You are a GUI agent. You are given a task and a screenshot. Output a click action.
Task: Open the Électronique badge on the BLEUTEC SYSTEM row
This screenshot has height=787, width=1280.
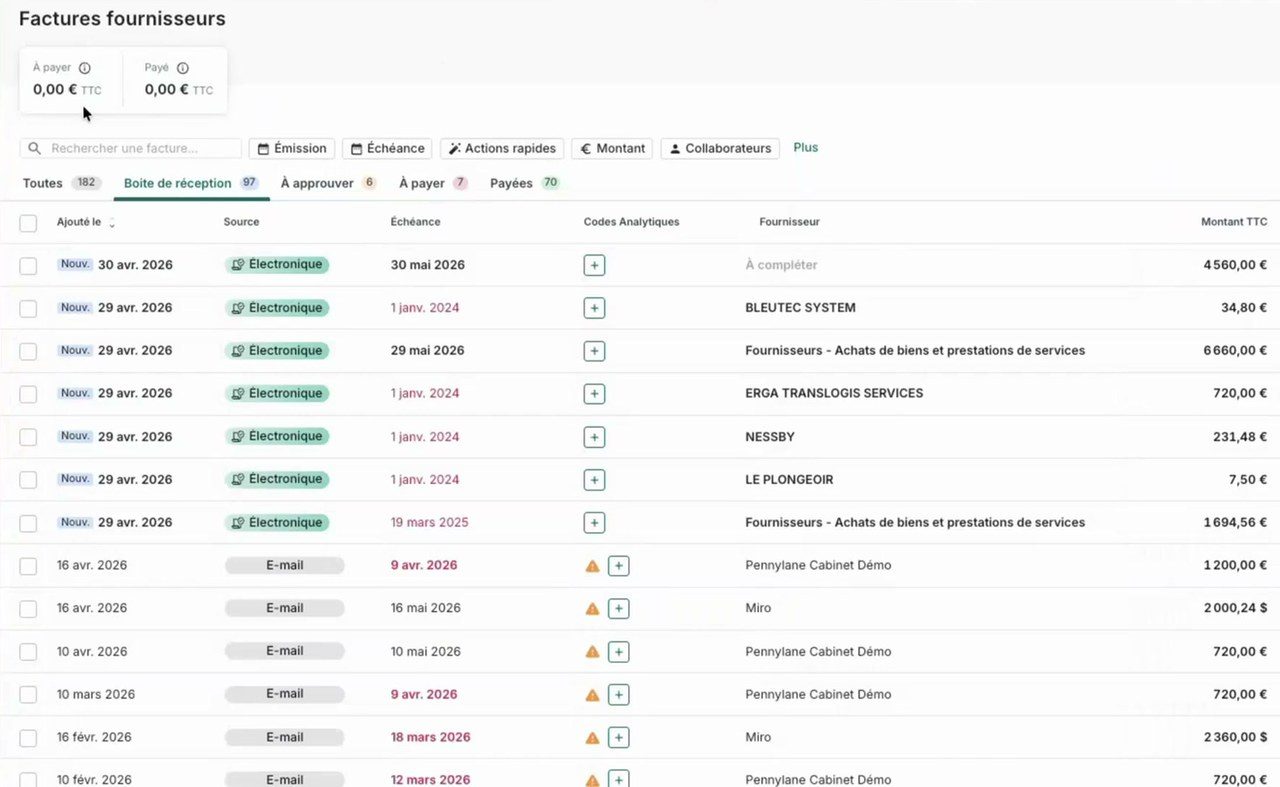(277, 308)
